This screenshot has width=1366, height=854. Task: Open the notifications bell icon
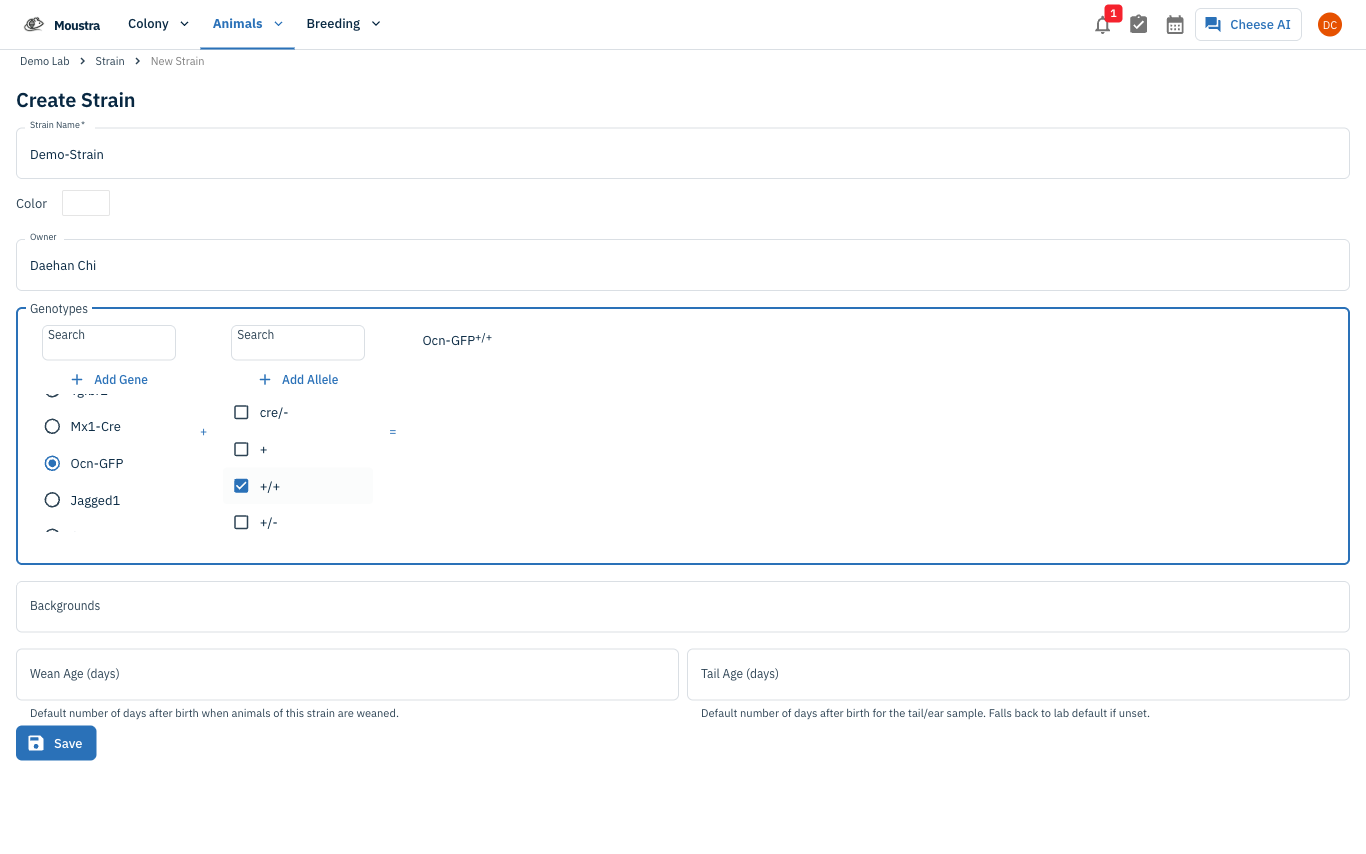point(1102,25)
